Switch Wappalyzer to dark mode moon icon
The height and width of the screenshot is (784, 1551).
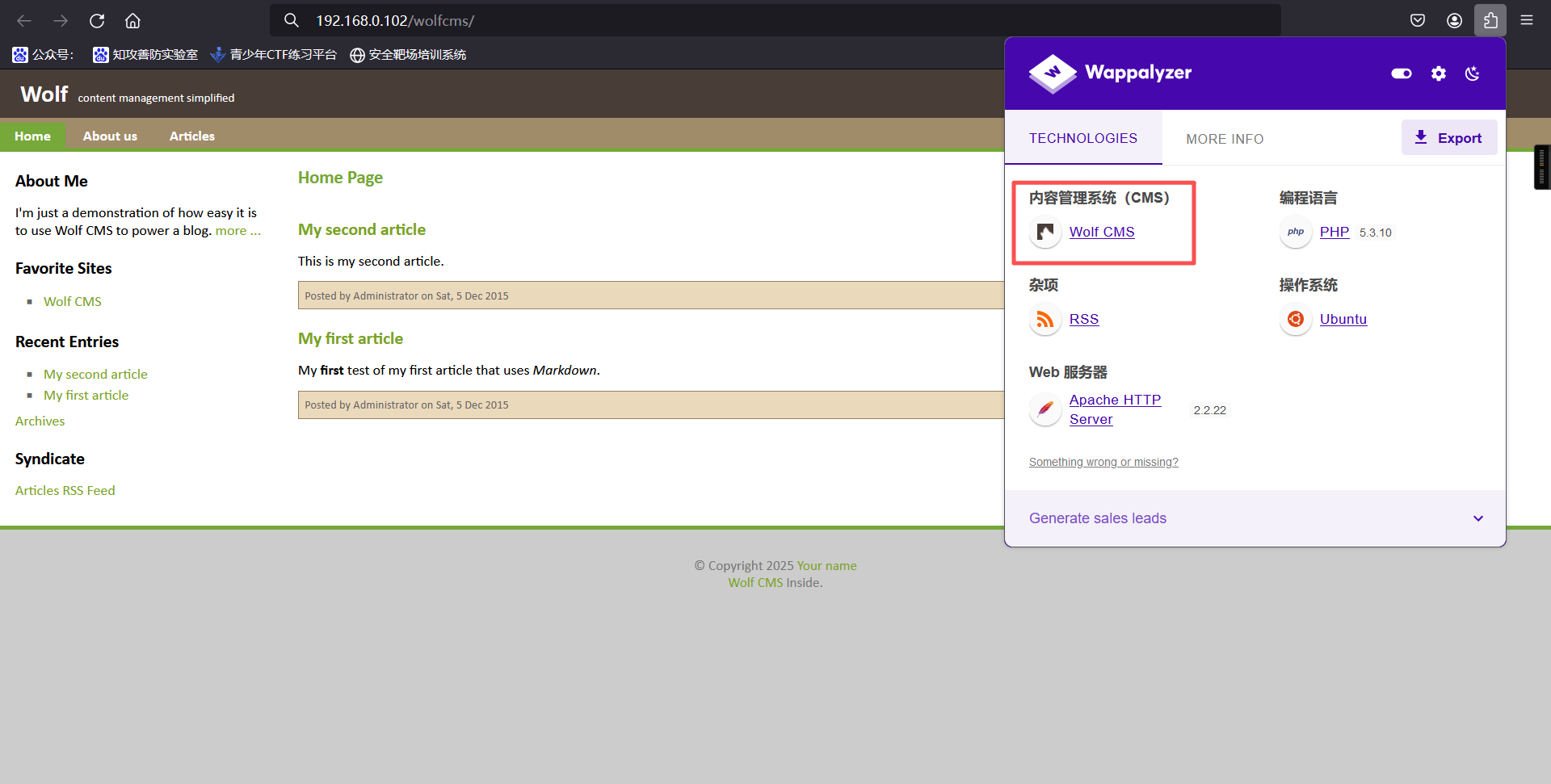(x=1473, y=73)
